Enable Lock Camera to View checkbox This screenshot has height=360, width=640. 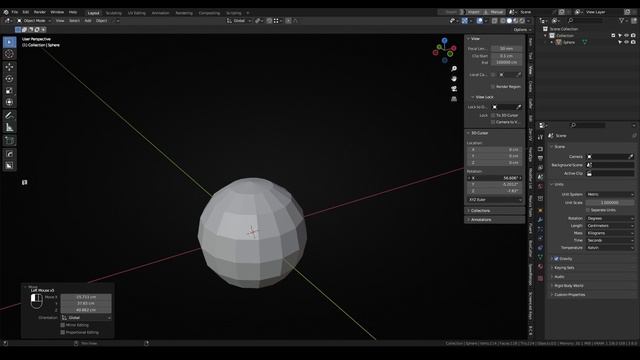click(x=493, y=122)
